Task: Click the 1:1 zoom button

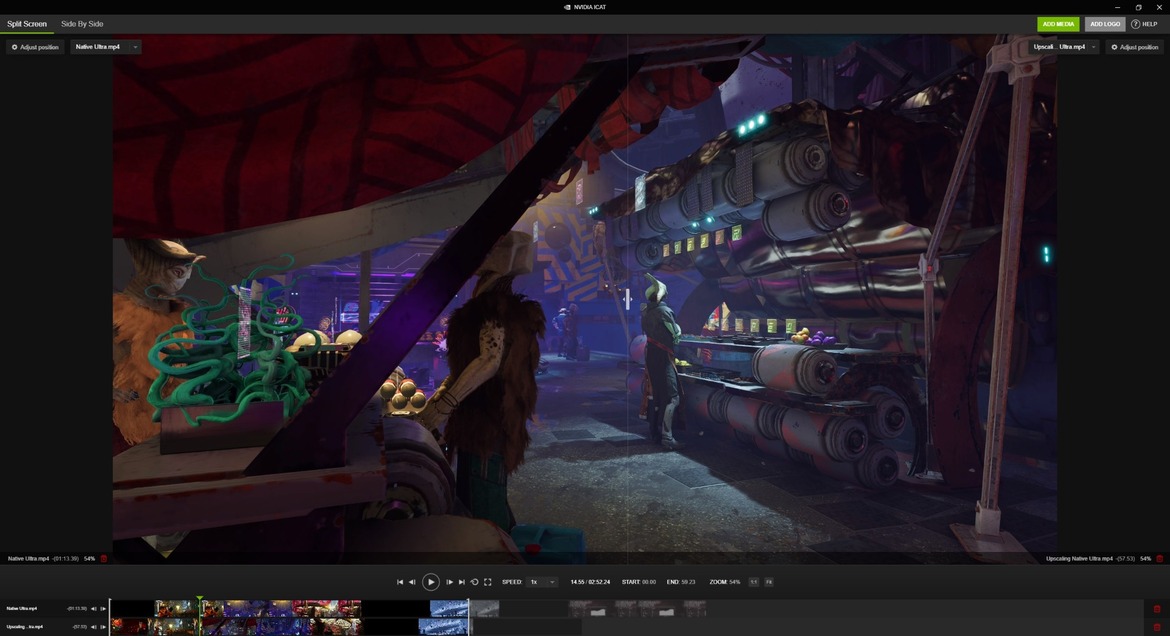Action: (x=754, y=582)
